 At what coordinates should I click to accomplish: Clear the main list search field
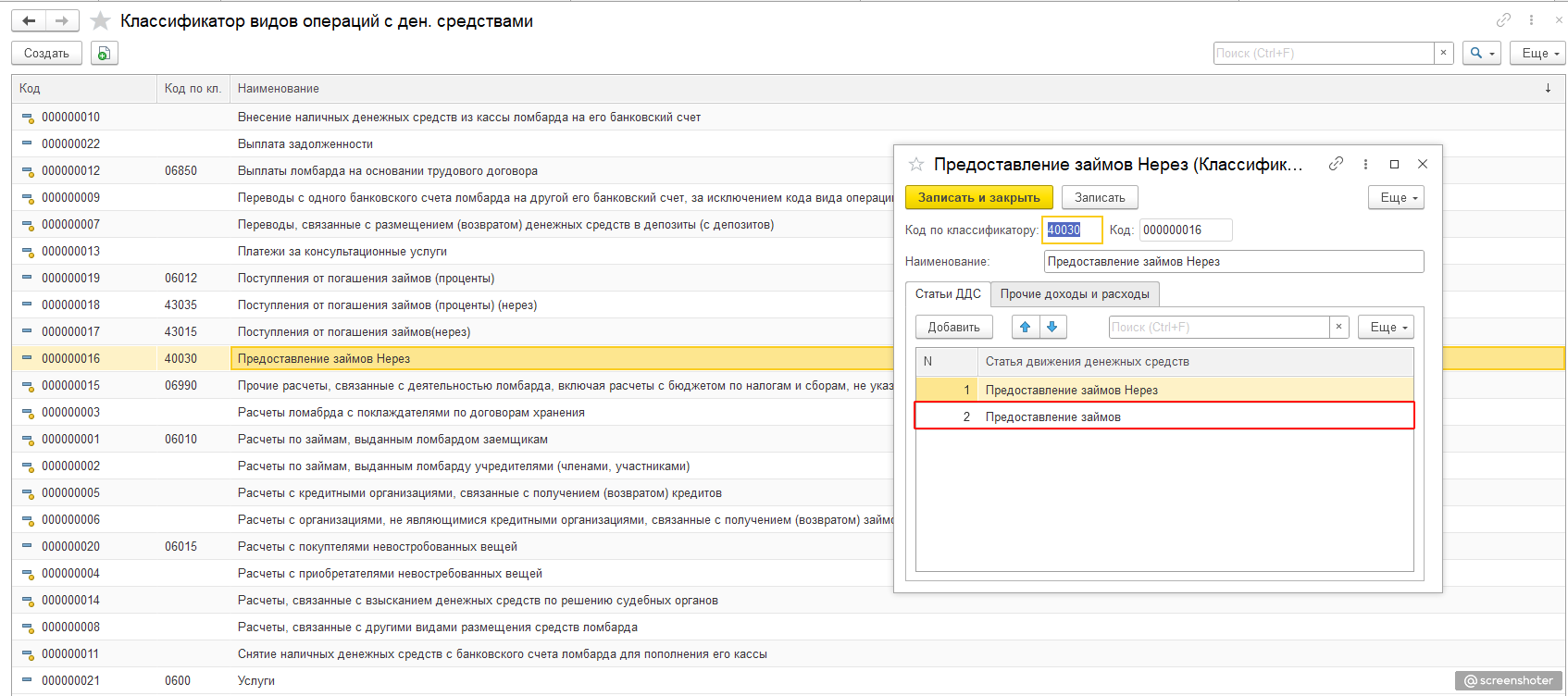click(1443, 54)
